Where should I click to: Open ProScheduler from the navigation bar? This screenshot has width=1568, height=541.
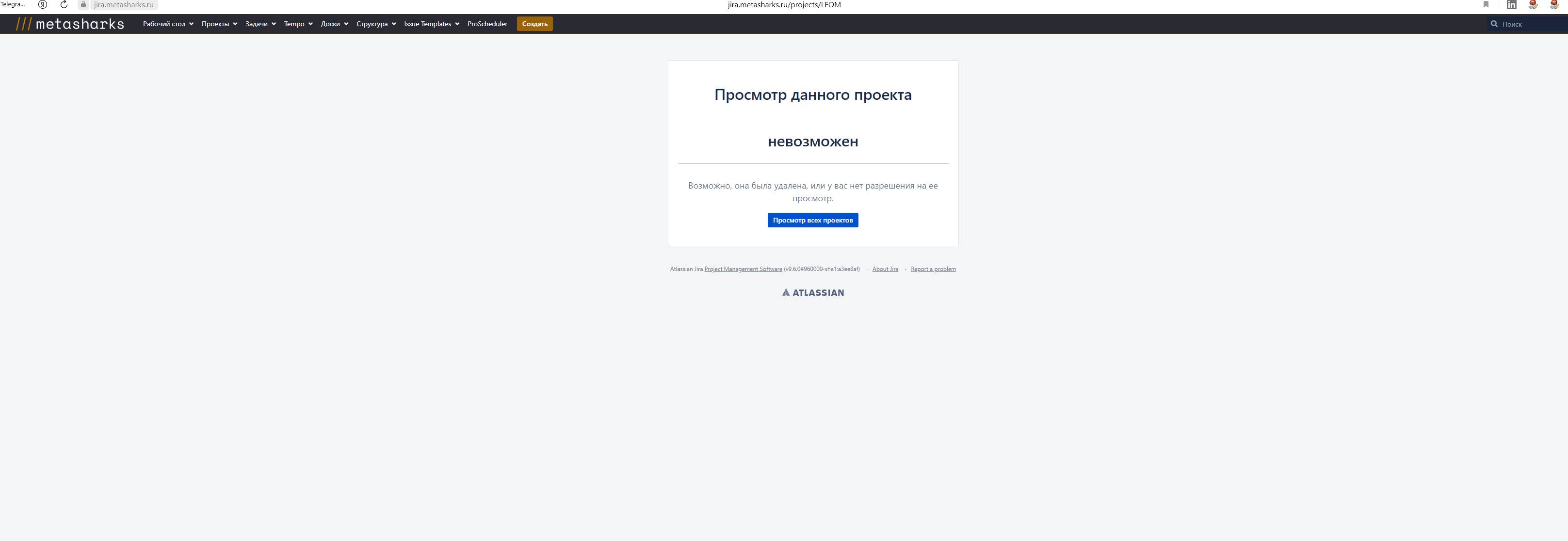(x=487, y=24)
